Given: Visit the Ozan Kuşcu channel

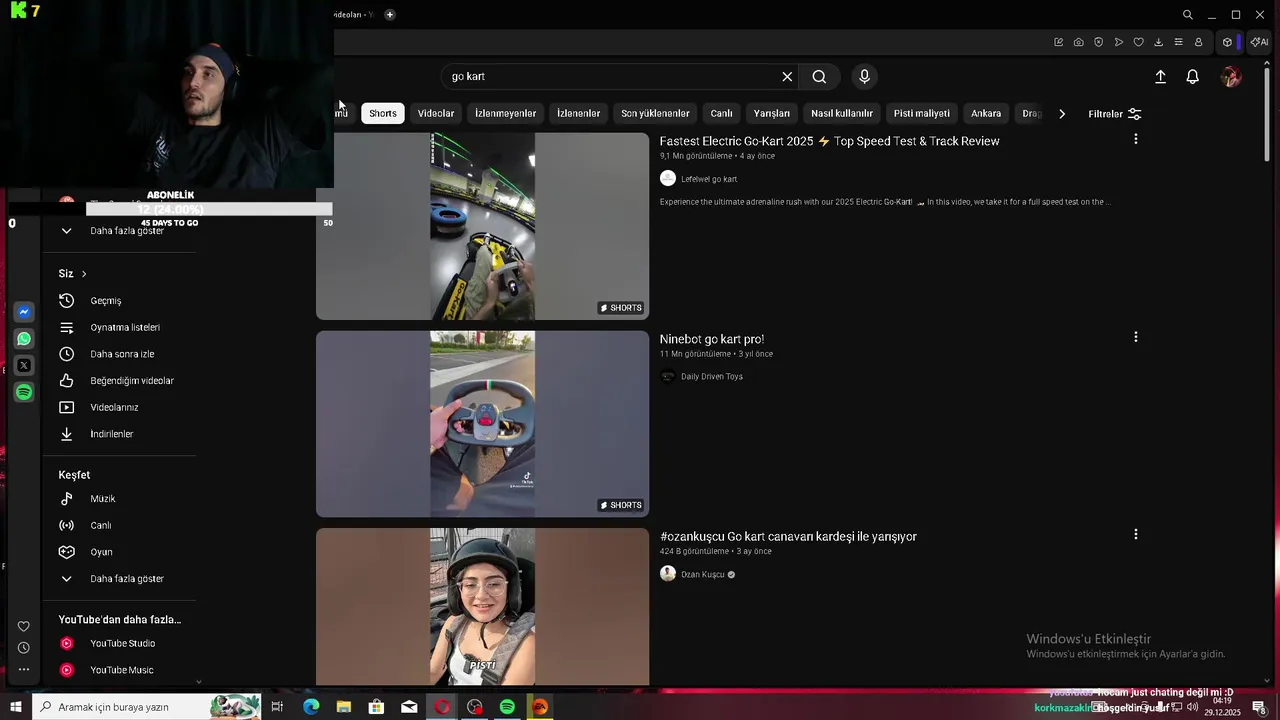Looking at the screenshot, I should [703, 575].
